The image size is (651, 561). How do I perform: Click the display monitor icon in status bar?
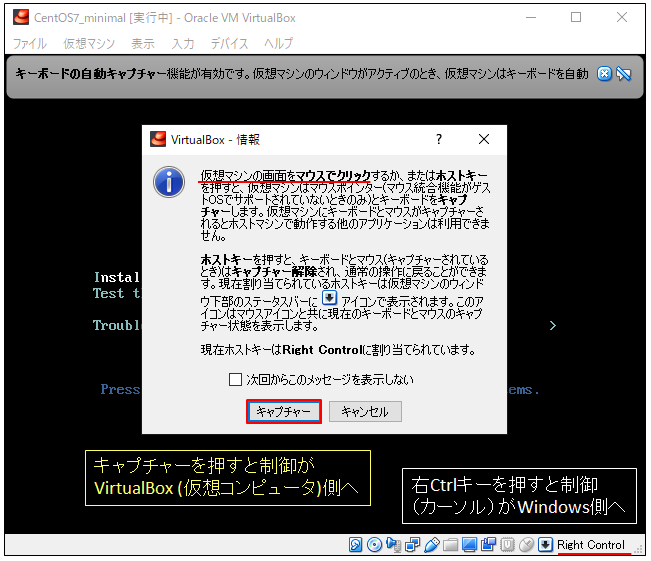click(x=468, y=545)
